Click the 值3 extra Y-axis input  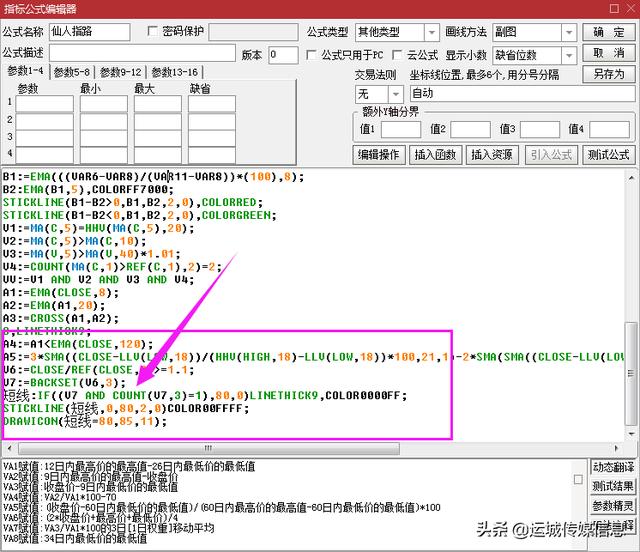[540, 129]
